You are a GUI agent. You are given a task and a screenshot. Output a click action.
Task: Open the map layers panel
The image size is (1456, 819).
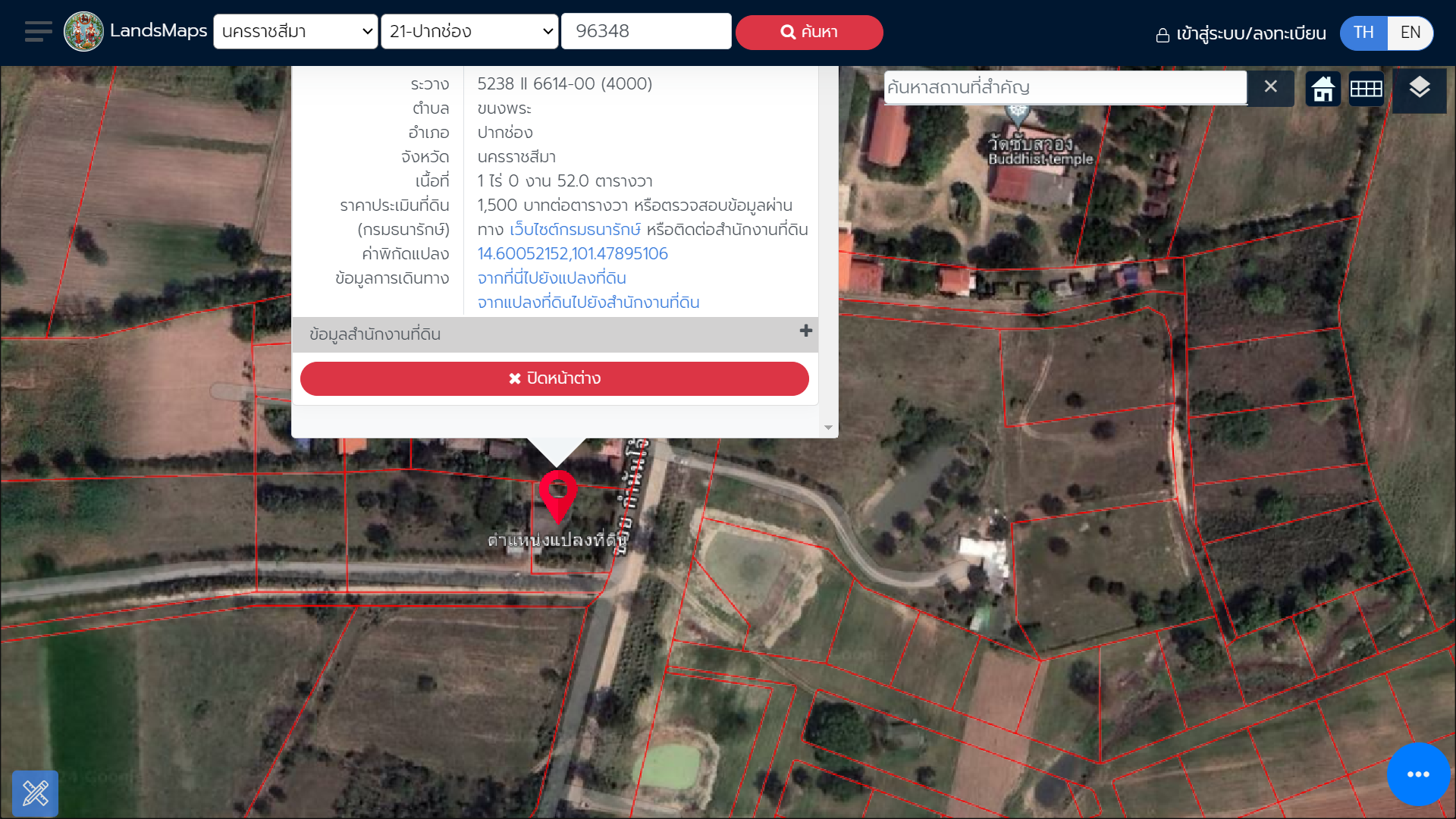point(1419,89)
